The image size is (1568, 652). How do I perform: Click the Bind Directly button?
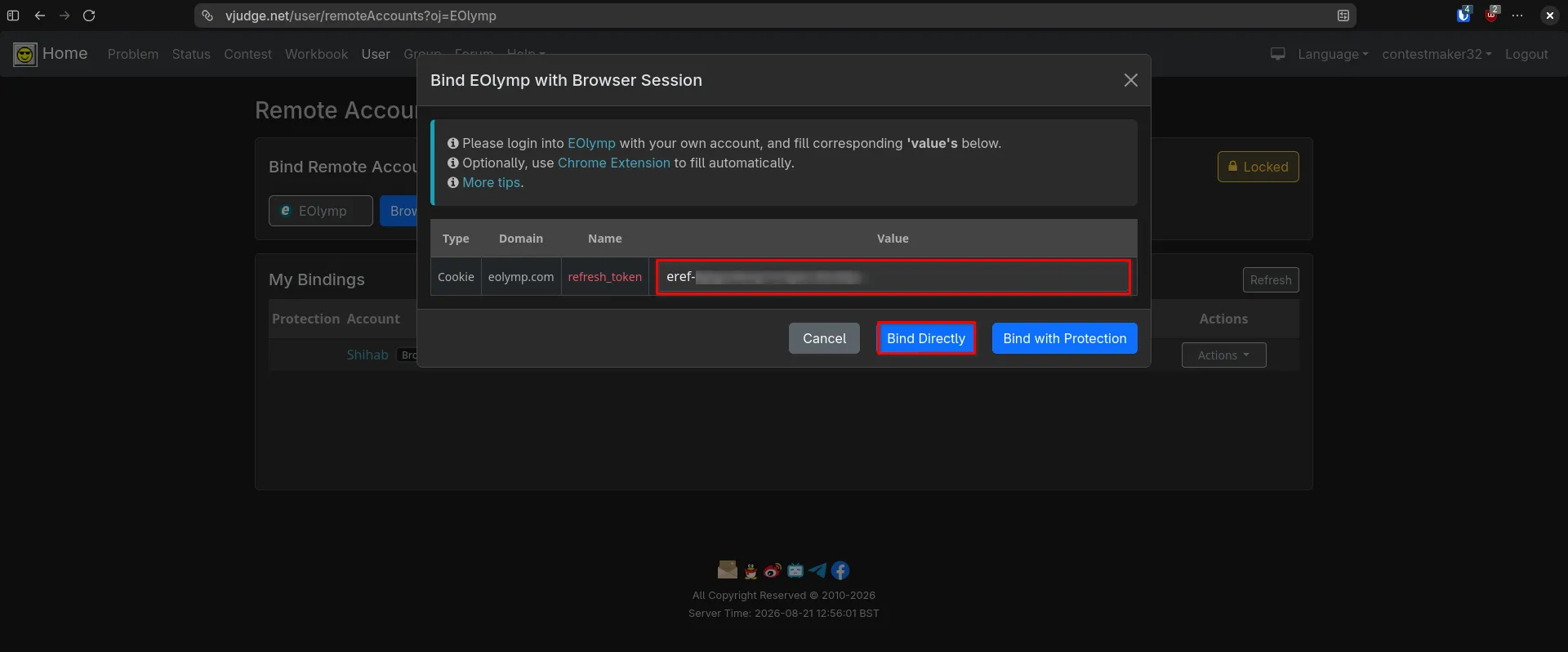point(926,338)
